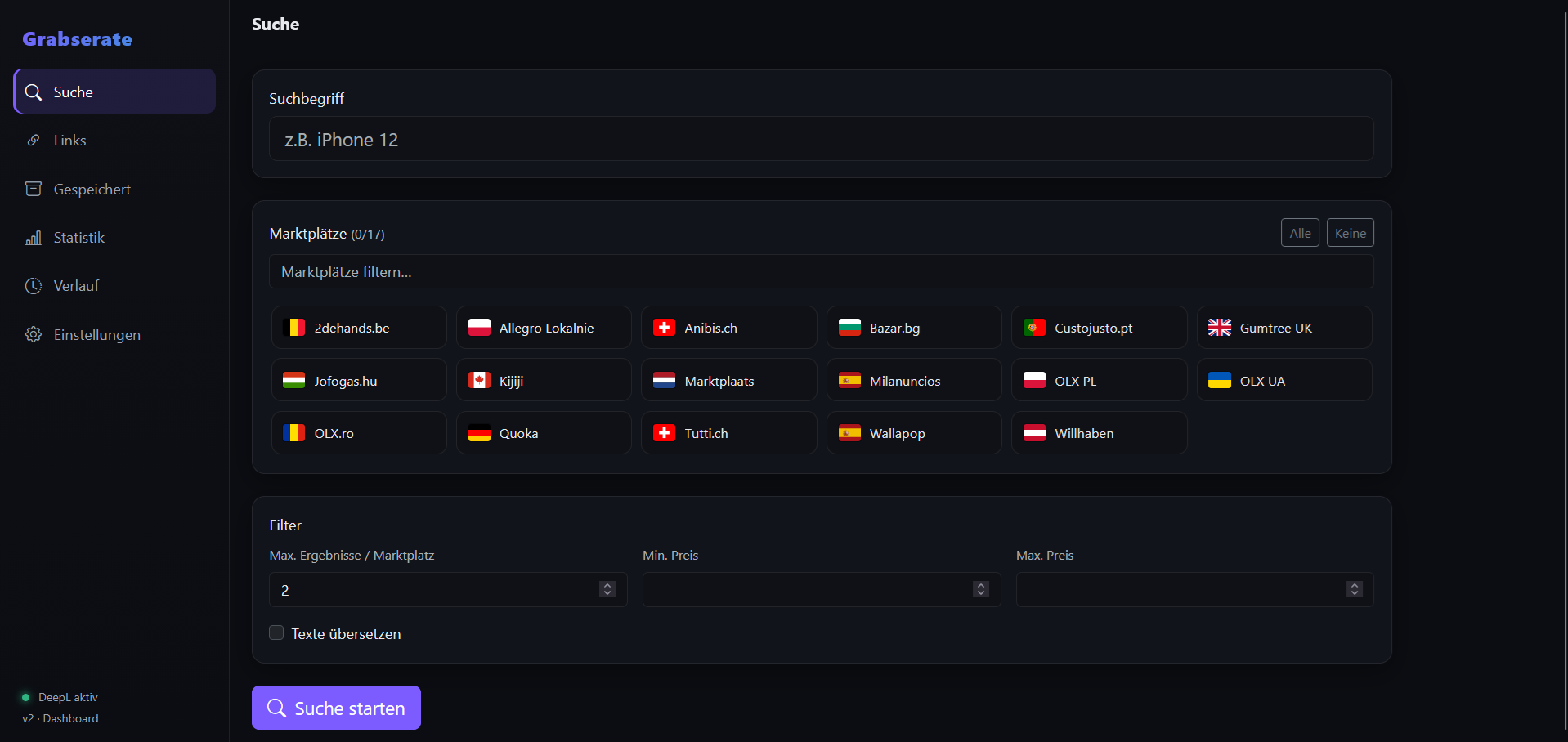Viewport: 1568px width, 742px height.
Task: Click the Belgian flag on 2dehands.be
Action: [x=293, y=328]
